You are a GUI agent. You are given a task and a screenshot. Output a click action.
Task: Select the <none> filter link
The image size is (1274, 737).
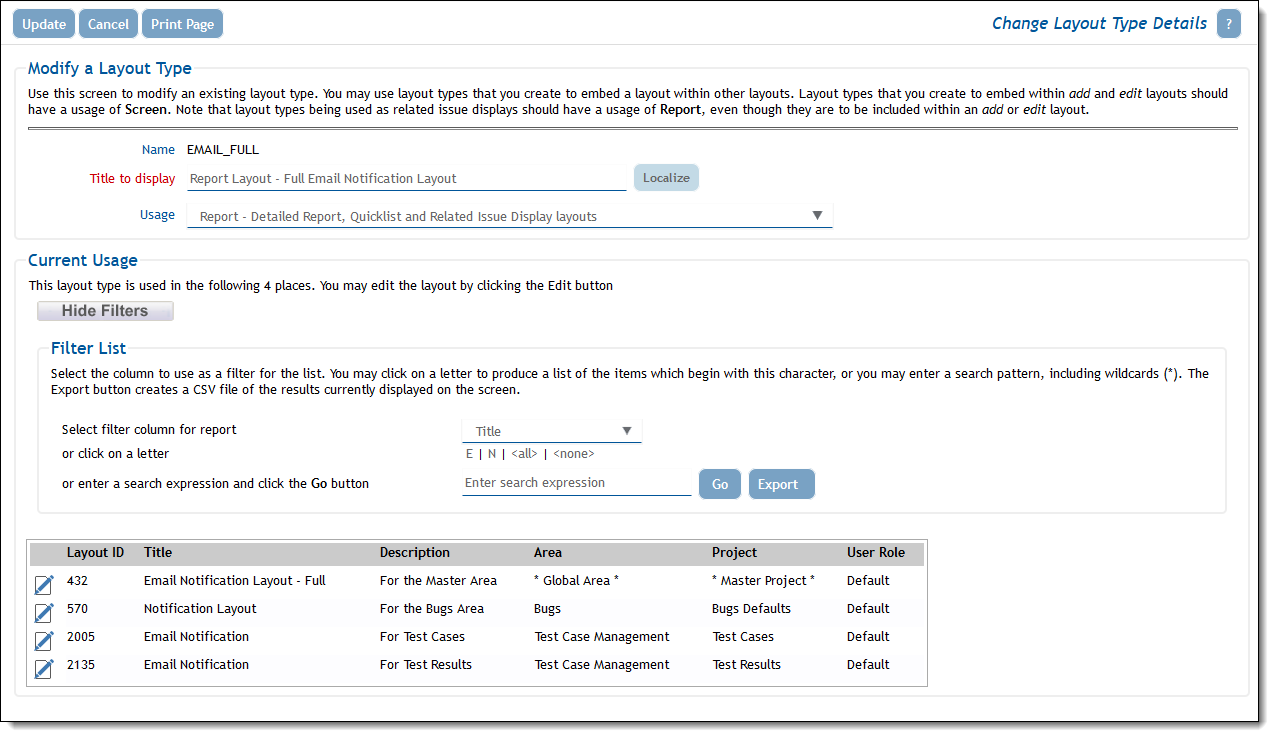574,454
